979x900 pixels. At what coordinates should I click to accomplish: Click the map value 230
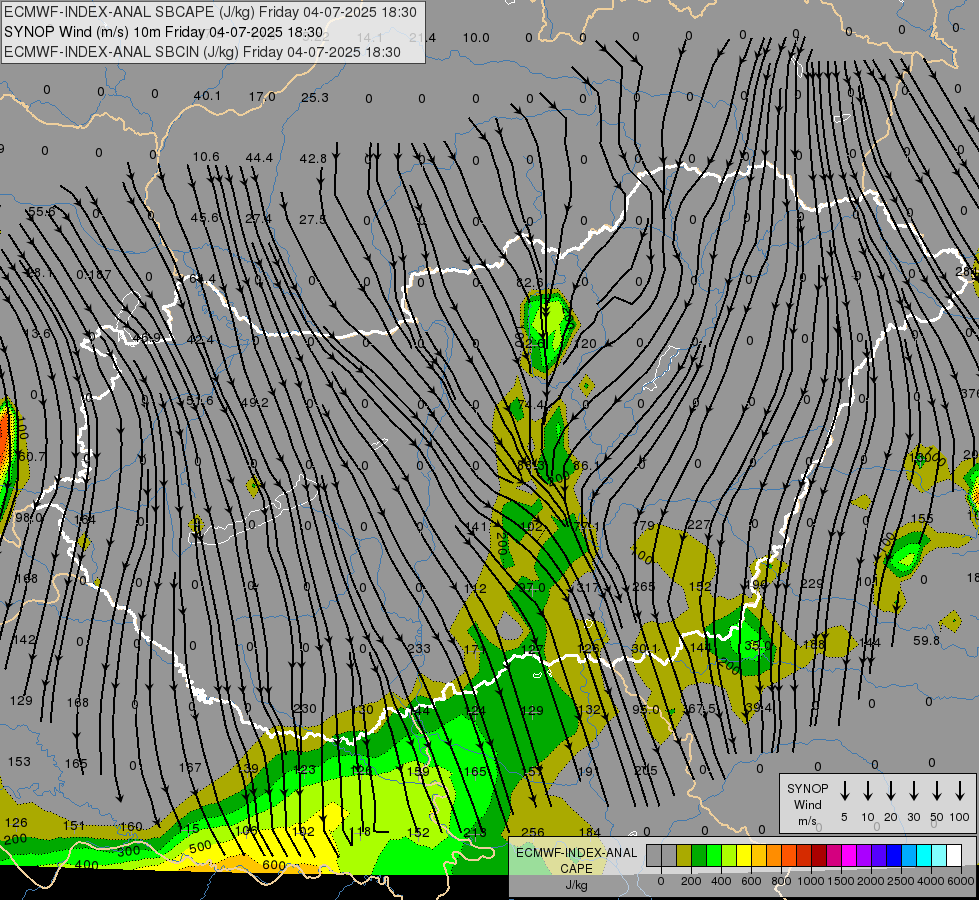click(305, 708)
